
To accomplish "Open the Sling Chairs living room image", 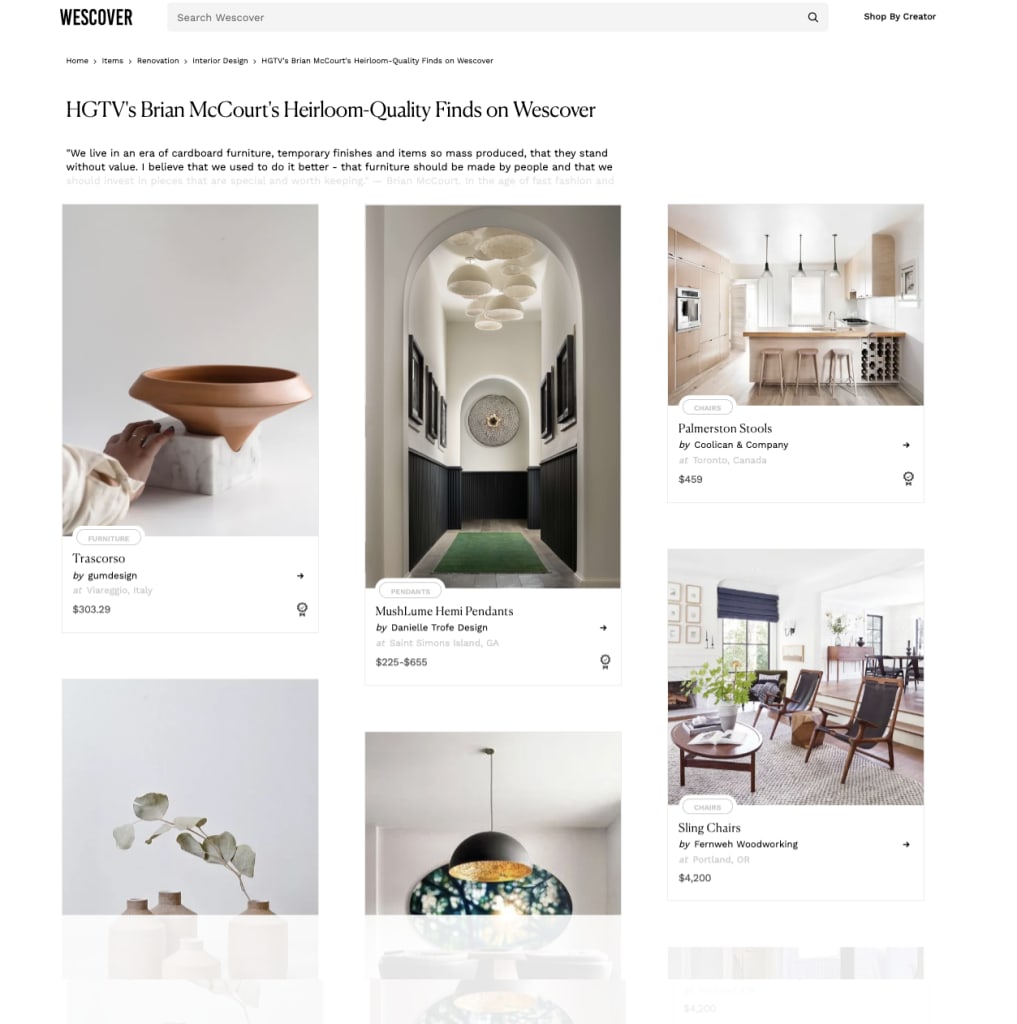I will (796, 677).
